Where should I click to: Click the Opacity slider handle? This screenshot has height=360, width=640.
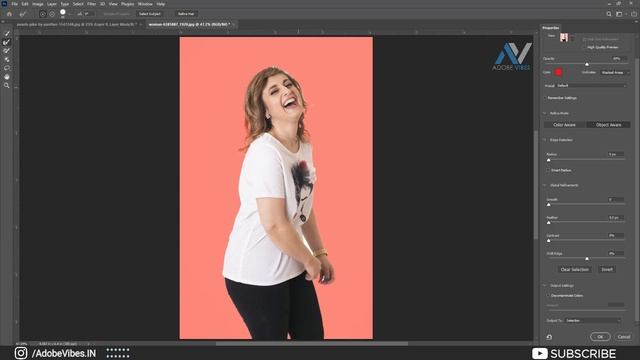(587, 64)
